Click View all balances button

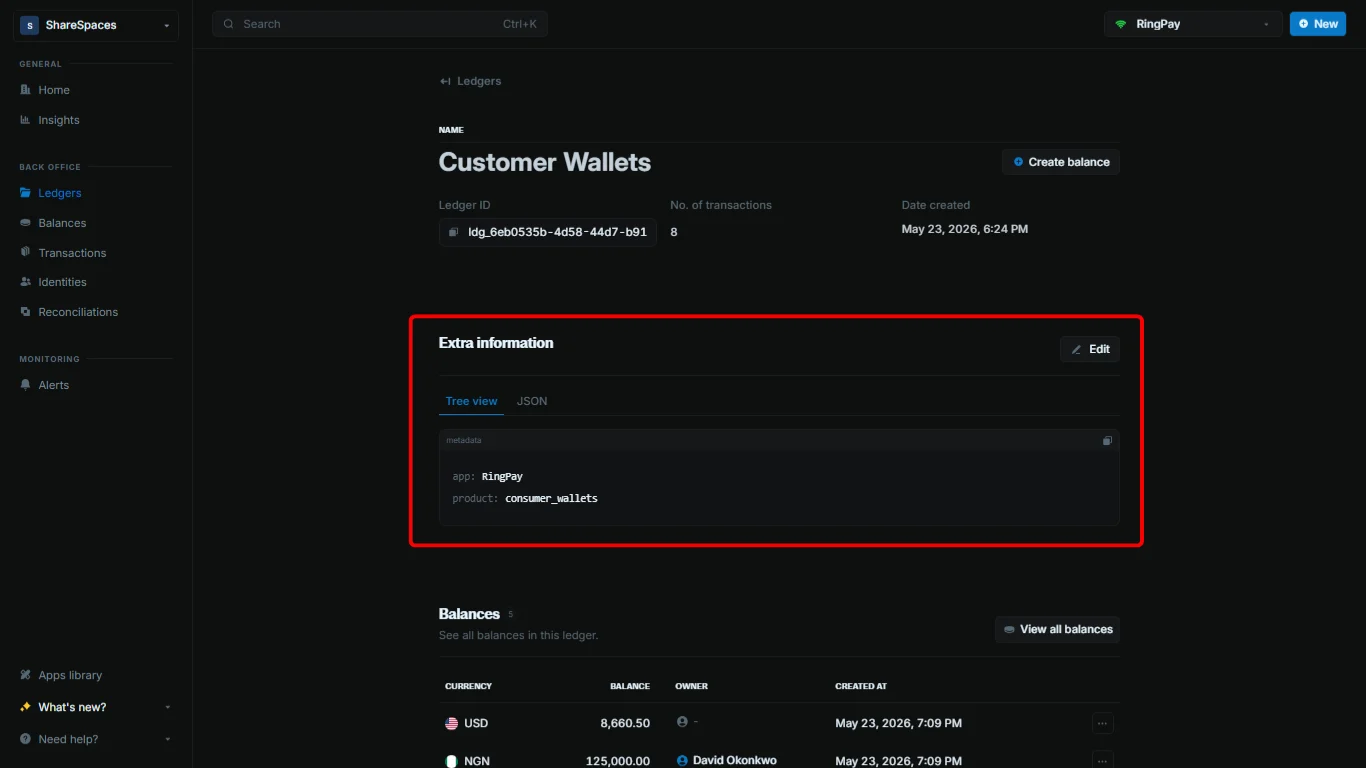click(x=1057, y=629)
